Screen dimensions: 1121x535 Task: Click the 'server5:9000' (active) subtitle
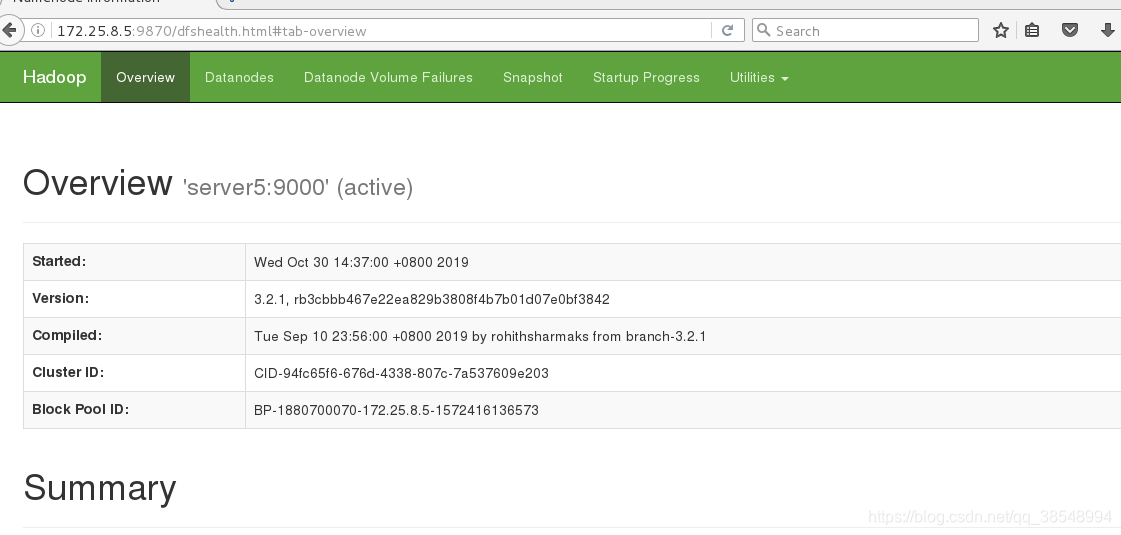coord(298,187)
